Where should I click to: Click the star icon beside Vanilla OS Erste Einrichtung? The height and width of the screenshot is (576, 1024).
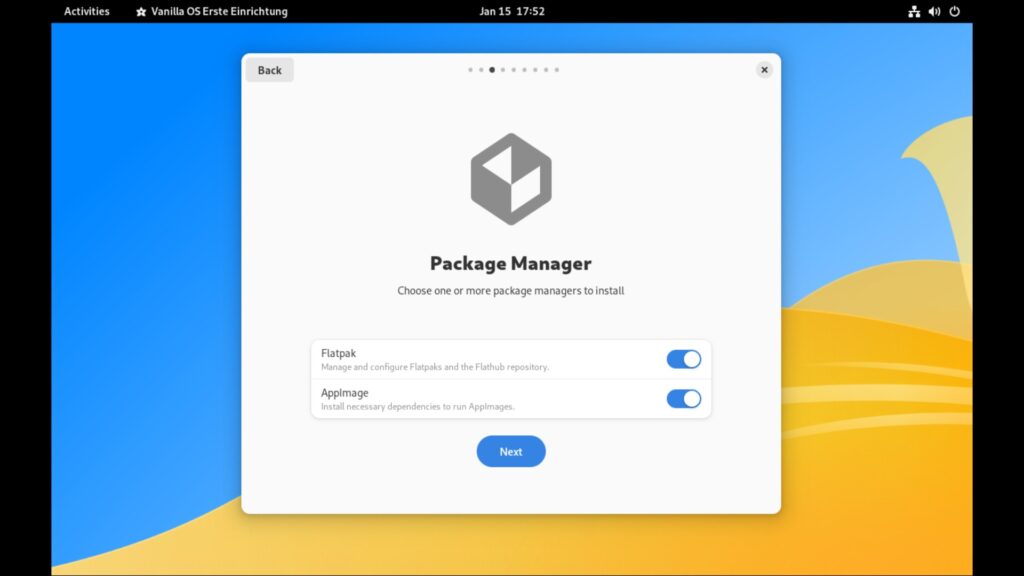(x=141, y=12)
